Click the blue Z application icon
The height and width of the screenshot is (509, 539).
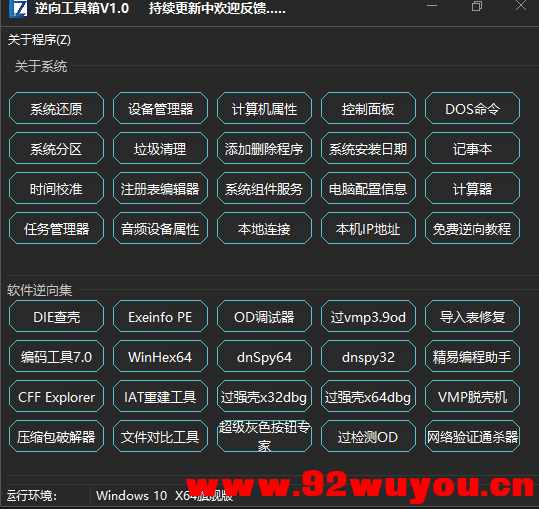[x=18, y=8]
